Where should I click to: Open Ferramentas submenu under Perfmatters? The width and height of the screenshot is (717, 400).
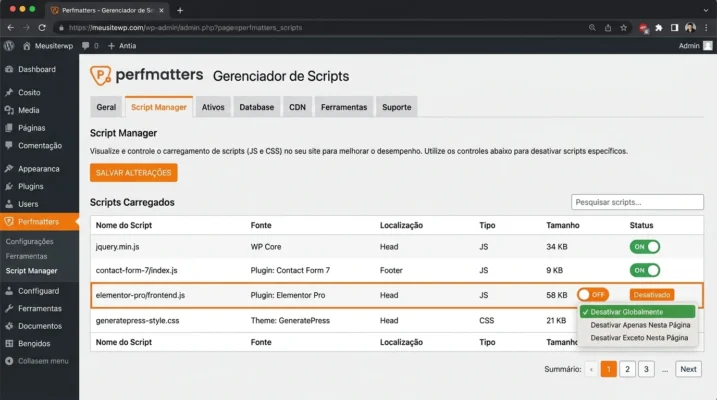[x=26, y=256]
